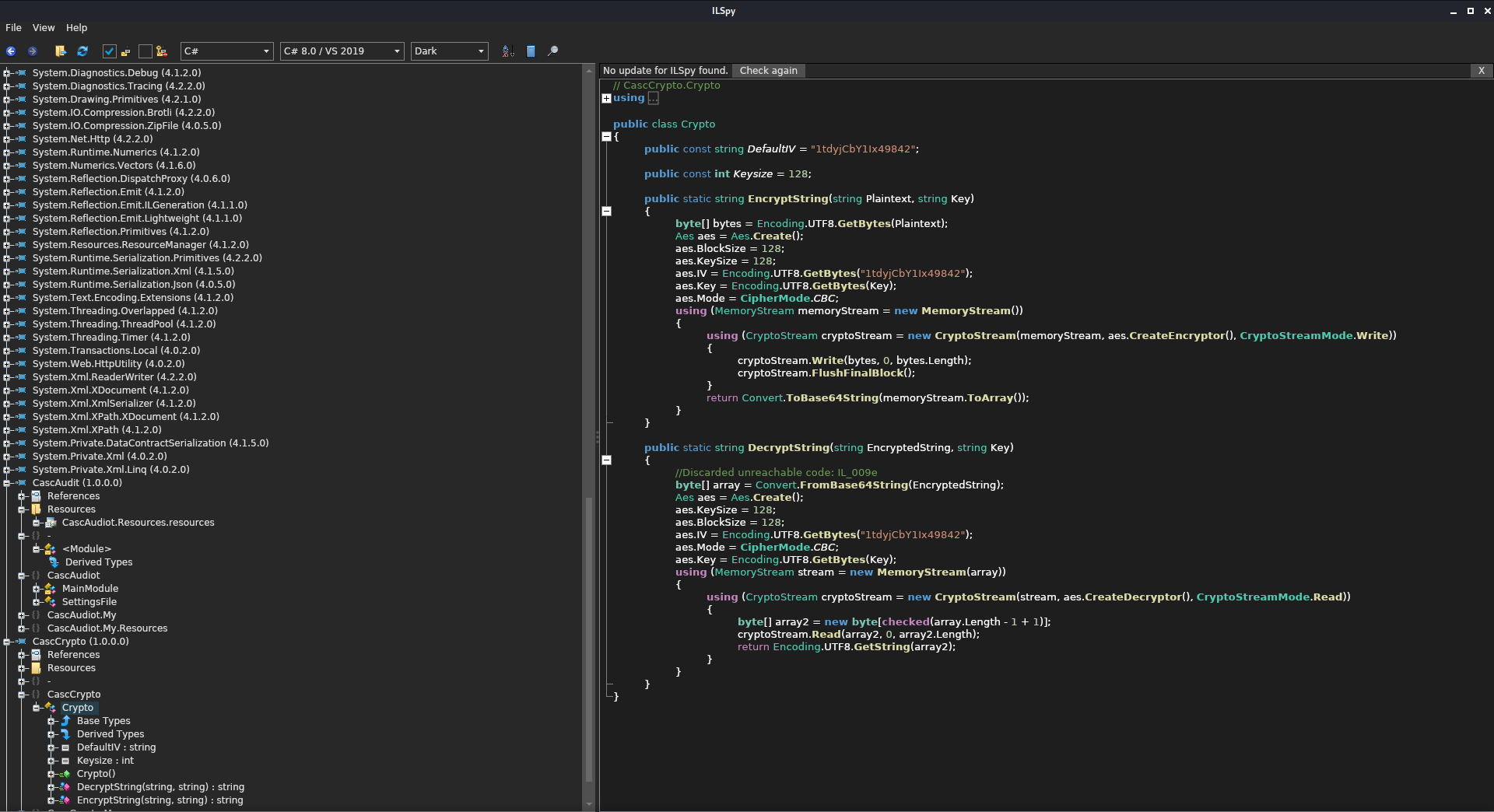Click the Sort assemblies A-Z icon
The width and height of the screenshot is (1494, 812).
pos(508,51)
